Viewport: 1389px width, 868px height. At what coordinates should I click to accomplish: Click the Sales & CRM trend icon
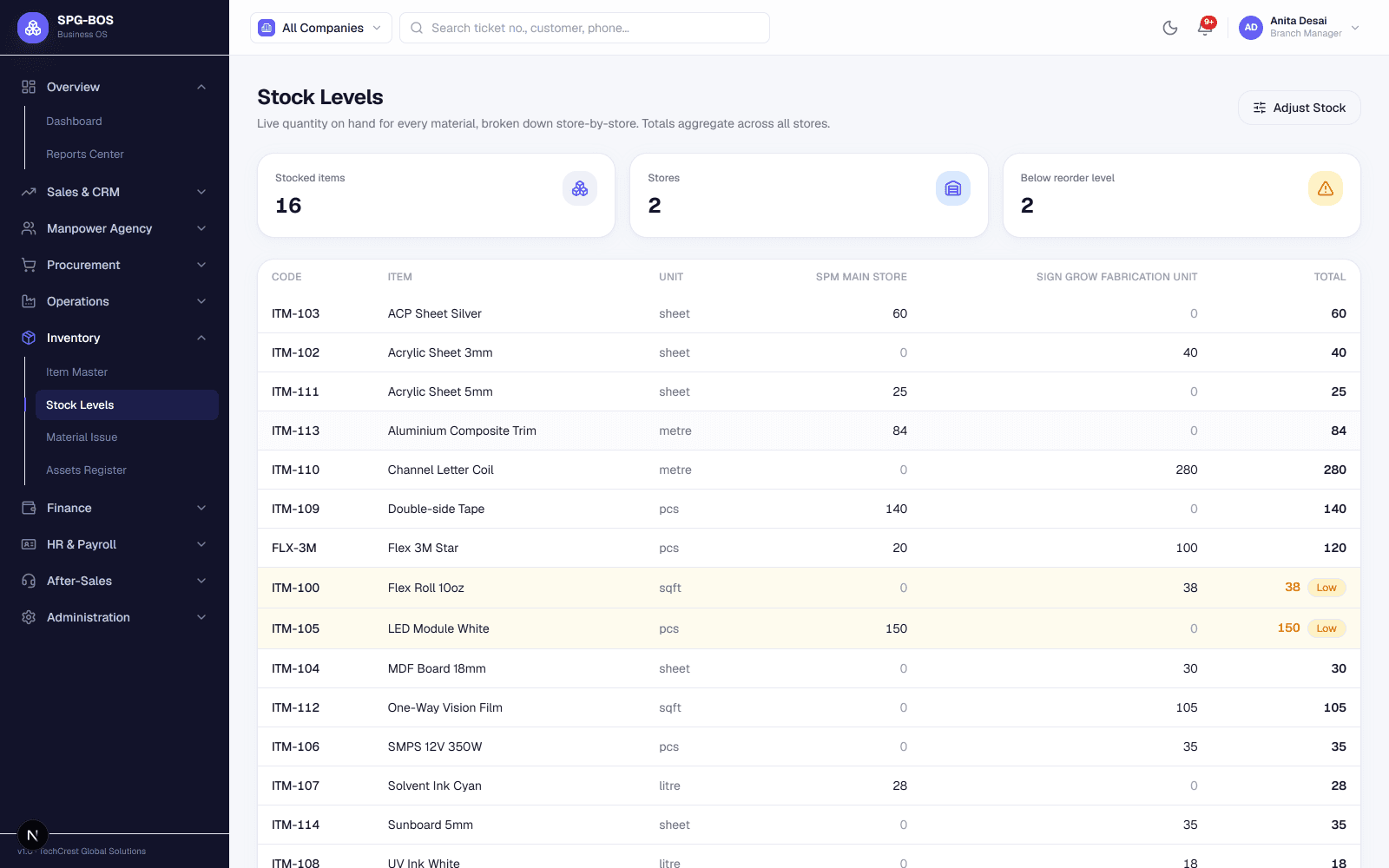(29, 192)
